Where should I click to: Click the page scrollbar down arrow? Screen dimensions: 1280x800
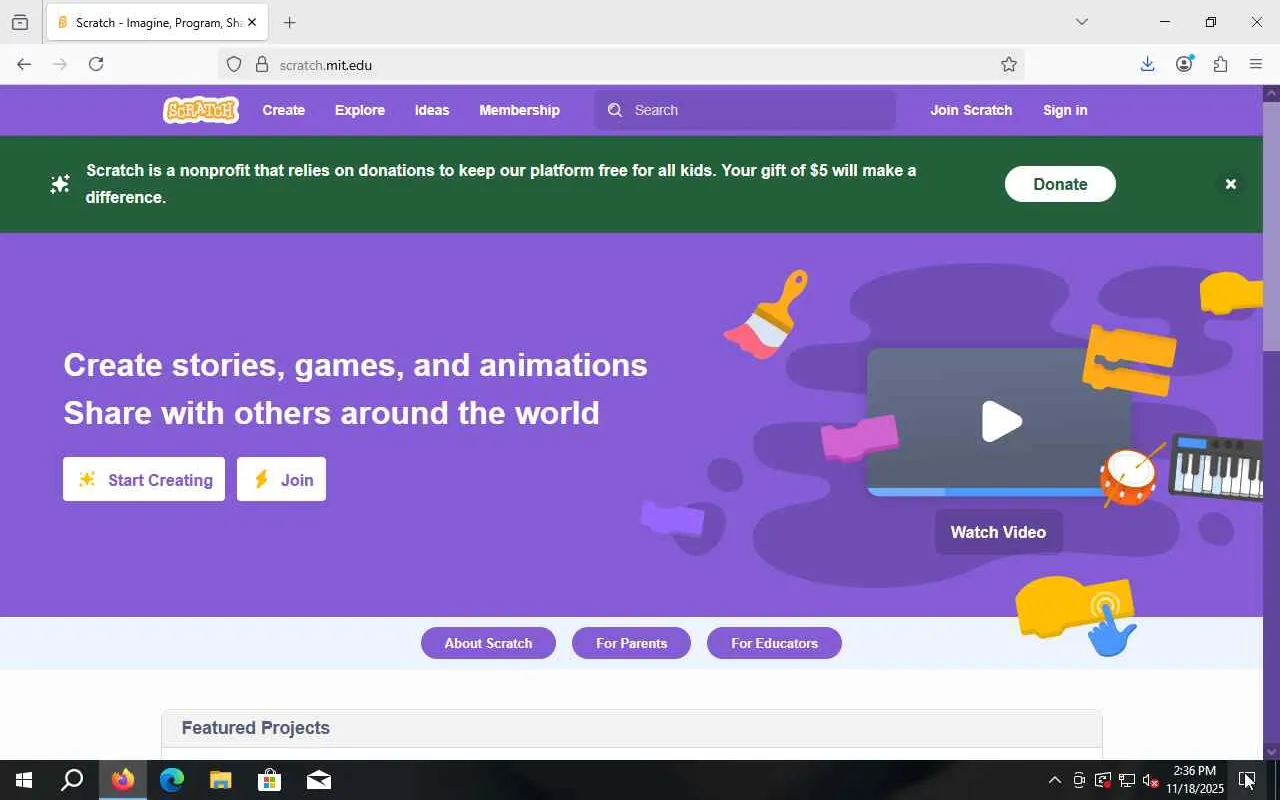(x=1272, y=751)
